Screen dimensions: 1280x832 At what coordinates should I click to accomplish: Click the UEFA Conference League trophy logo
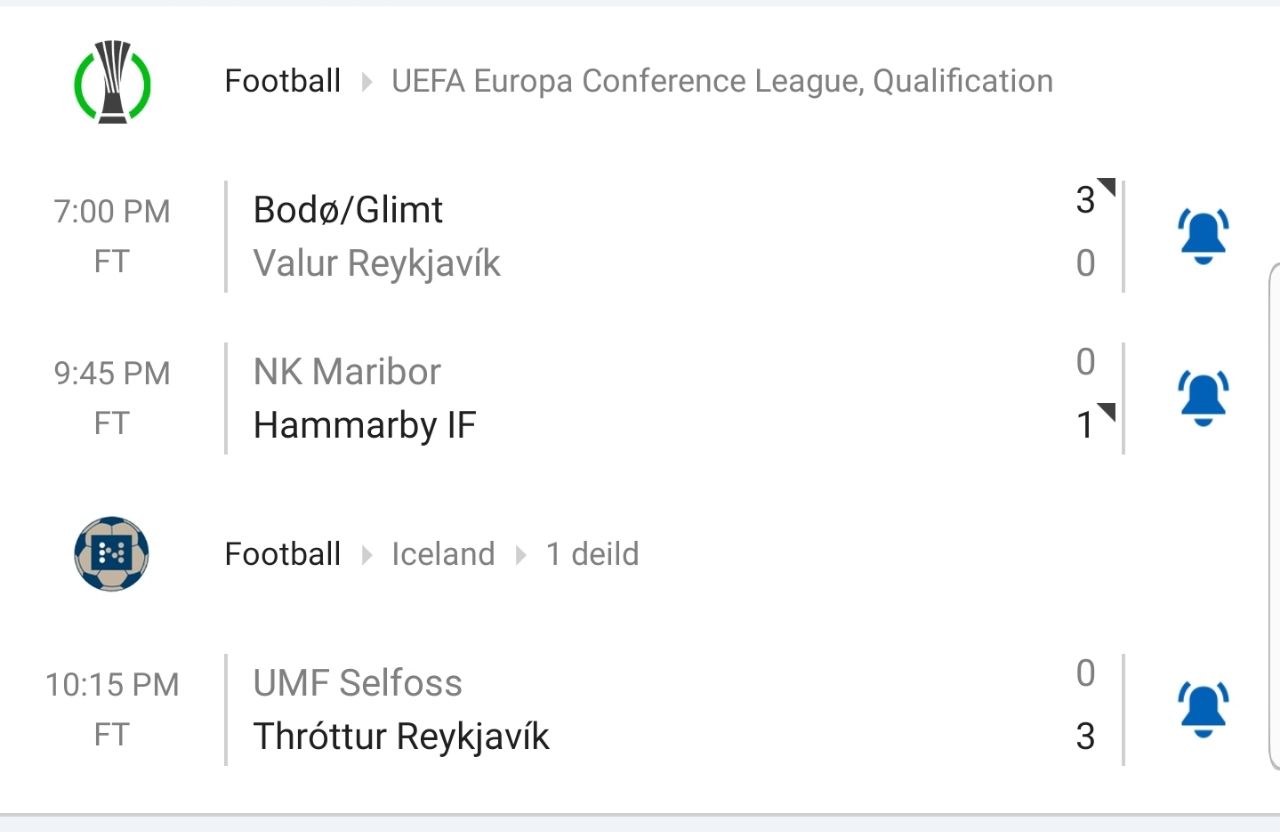pyautogui.click(x=112, y=82)
